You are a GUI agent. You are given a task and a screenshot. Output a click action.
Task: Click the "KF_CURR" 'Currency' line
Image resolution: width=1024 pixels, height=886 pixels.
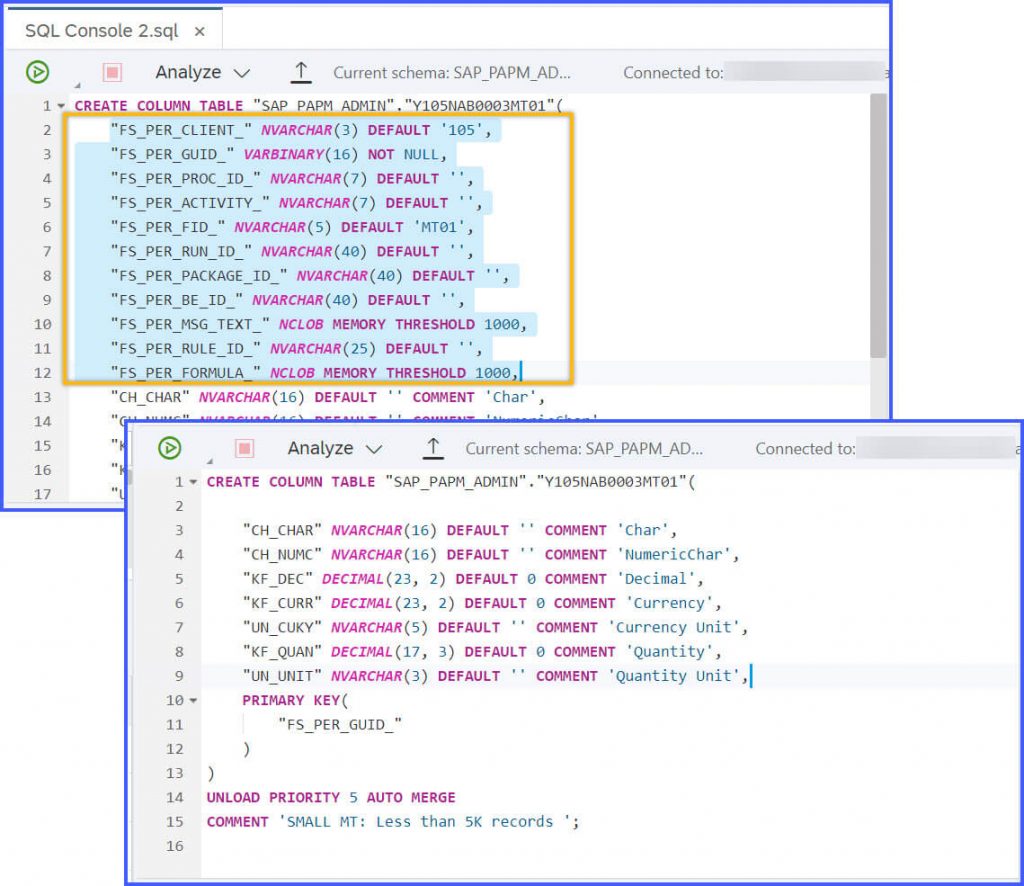point(482,603)
